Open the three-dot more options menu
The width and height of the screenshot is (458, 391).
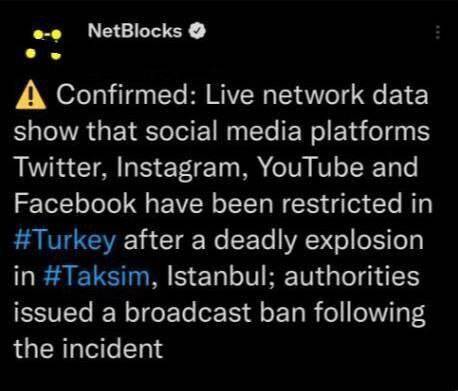[438, 32]
